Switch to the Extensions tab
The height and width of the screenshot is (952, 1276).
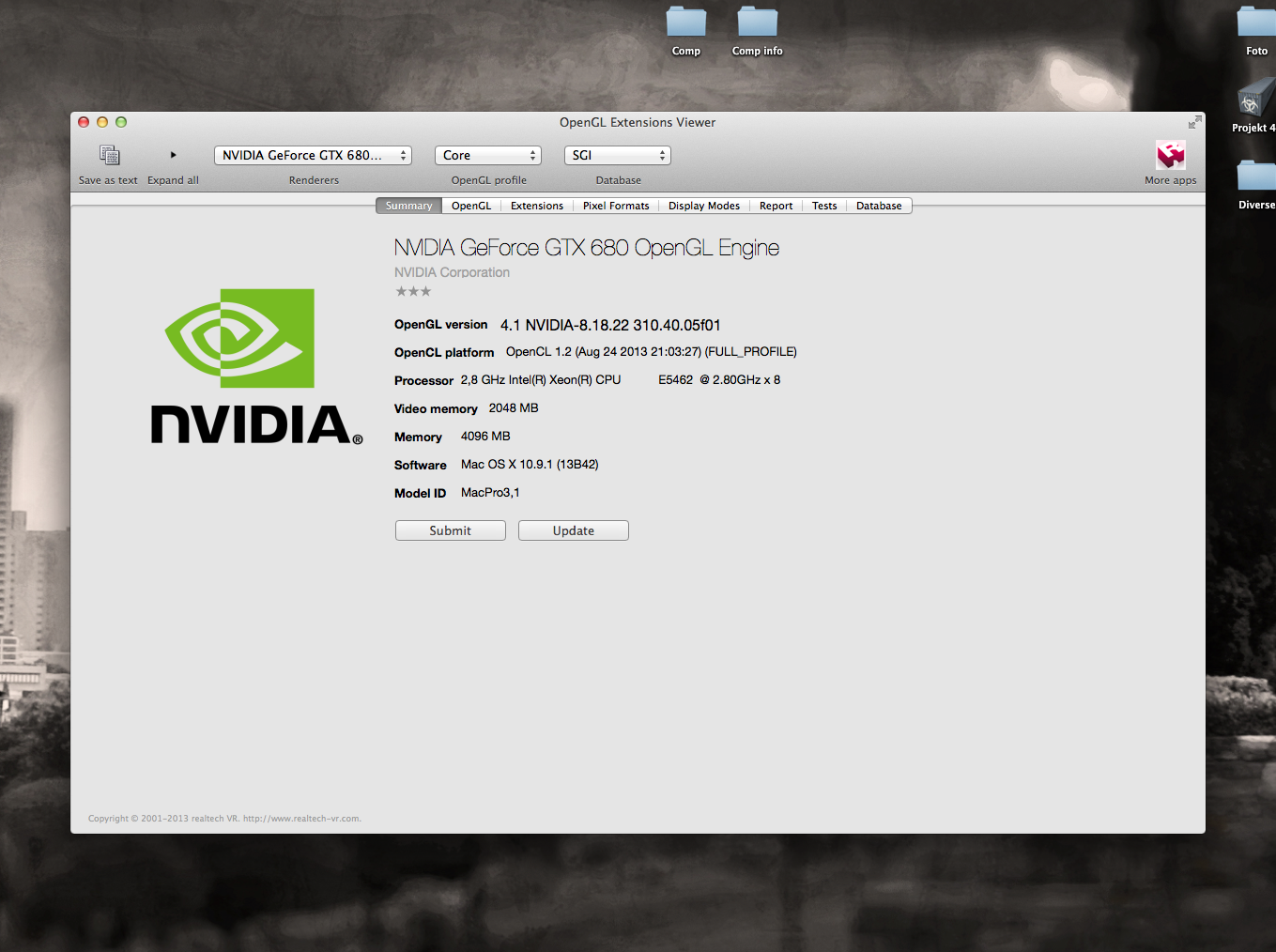tap(537, 206)
